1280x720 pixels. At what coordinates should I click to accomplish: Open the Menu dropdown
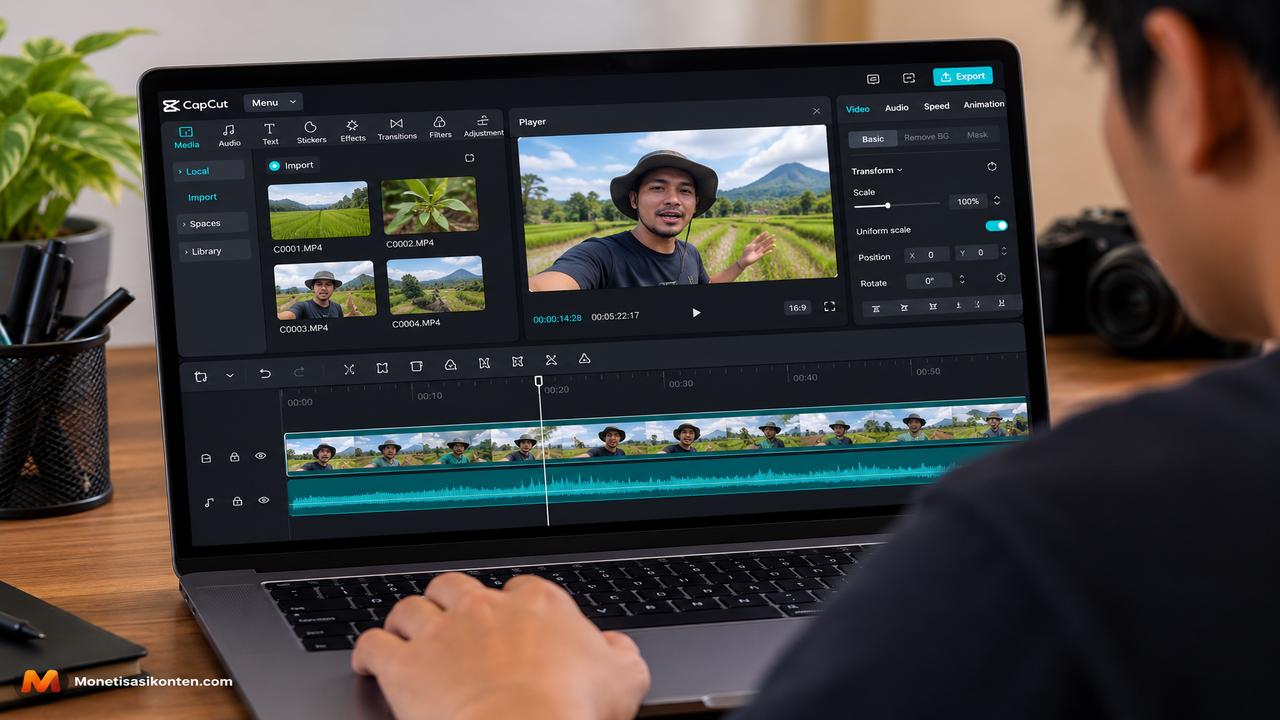coord(272,102)
